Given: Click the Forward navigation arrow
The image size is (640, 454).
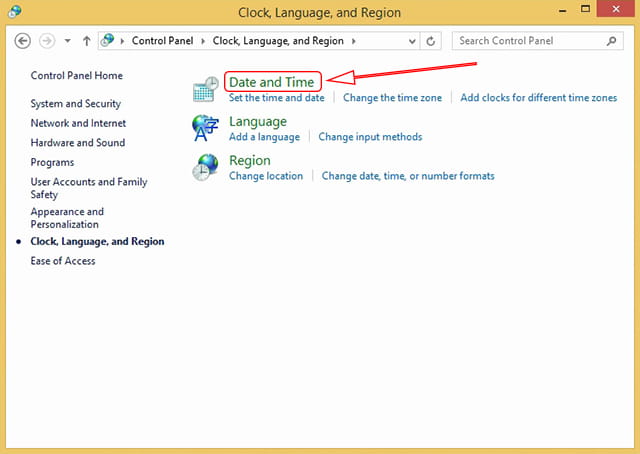Looking at the screenshot, I should point(47,41).
